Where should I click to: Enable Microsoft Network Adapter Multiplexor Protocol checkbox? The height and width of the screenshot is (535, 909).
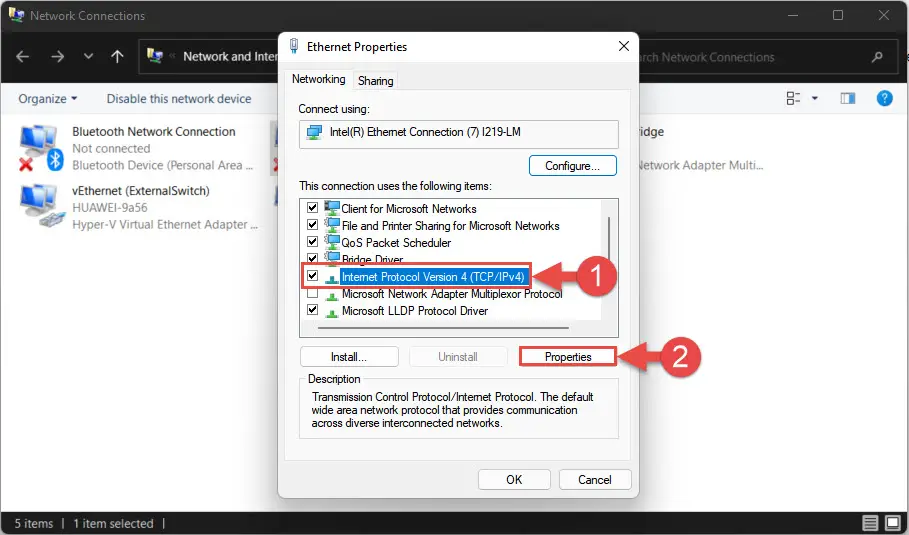pyautogui.click(x=312, y=293)
